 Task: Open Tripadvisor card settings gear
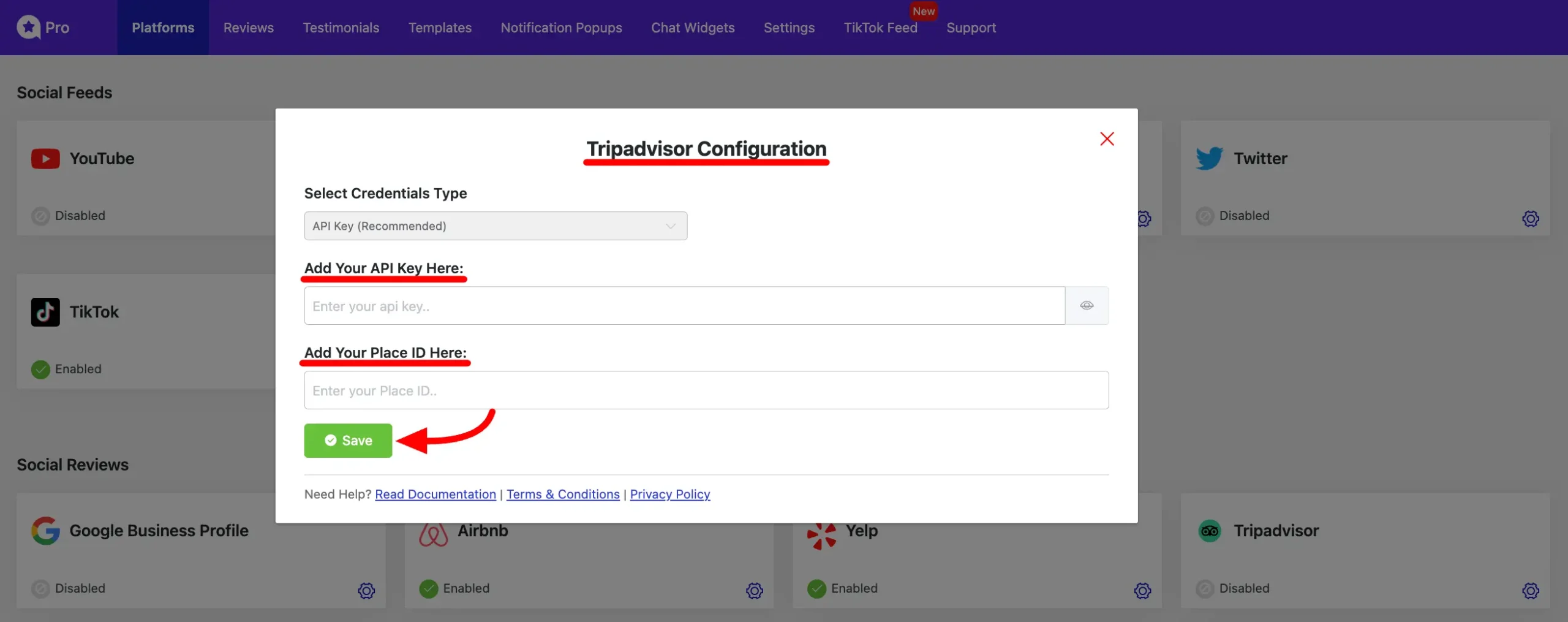point(1531,591)
